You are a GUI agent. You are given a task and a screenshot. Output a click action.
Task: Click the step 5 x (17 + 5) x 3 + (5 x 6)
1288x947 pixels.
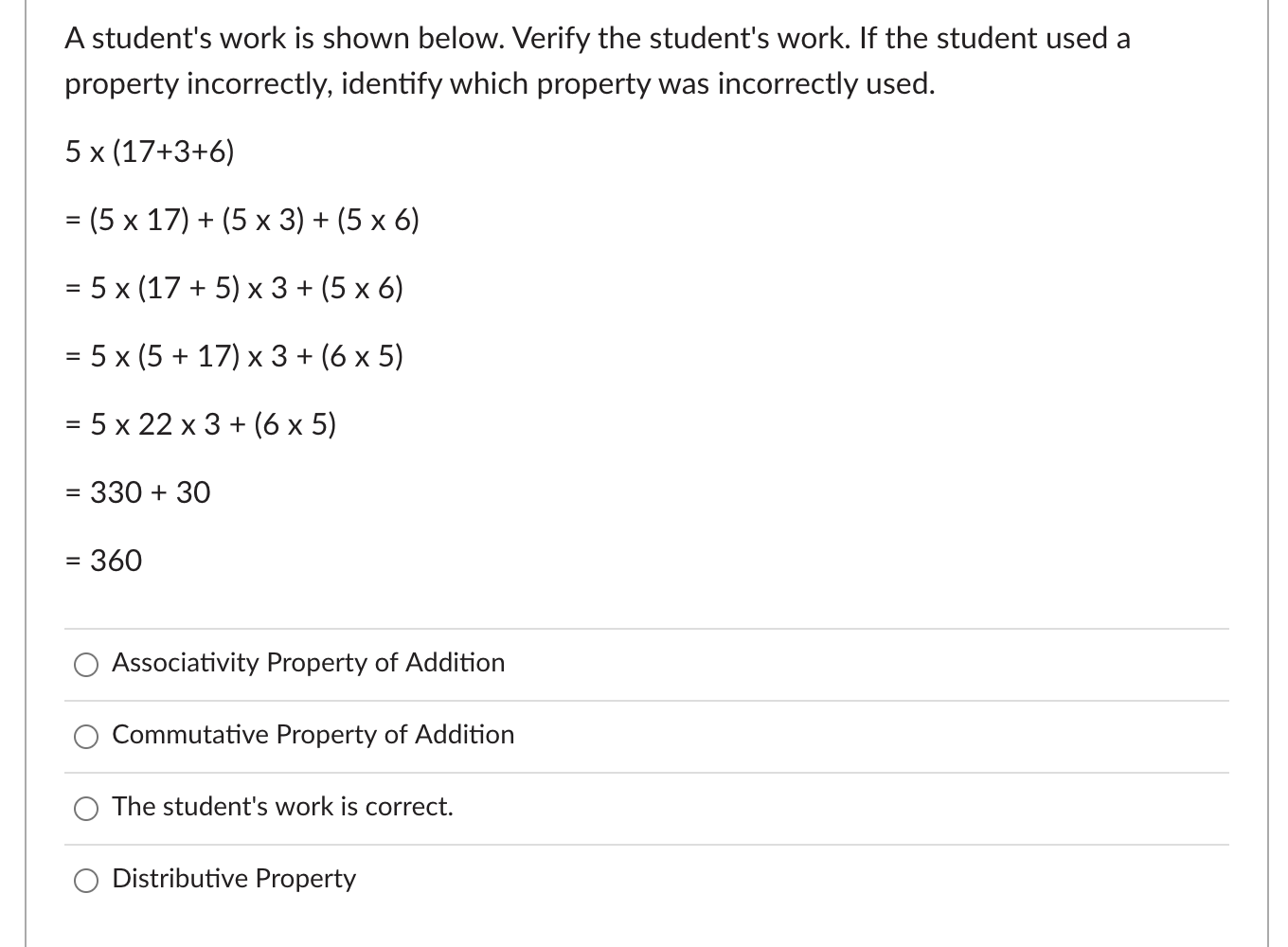pyautogui.click(x=233, y=288)
